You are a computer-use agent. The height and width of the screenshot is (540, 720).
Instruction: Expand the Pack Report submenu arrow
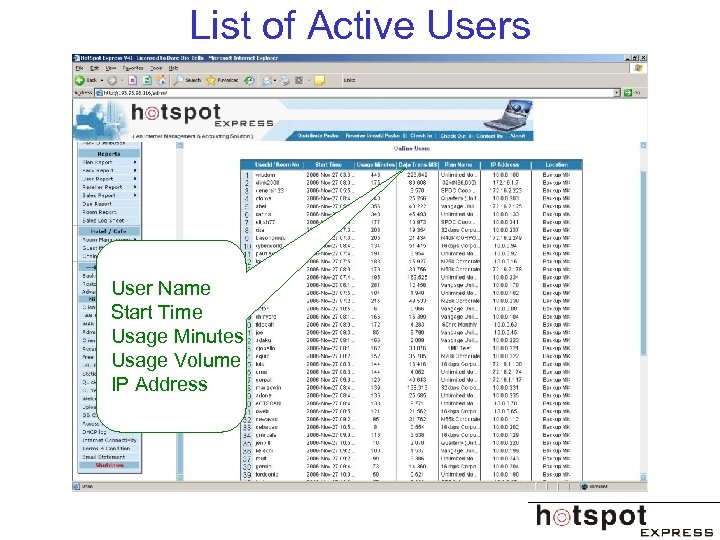[135, 170]
